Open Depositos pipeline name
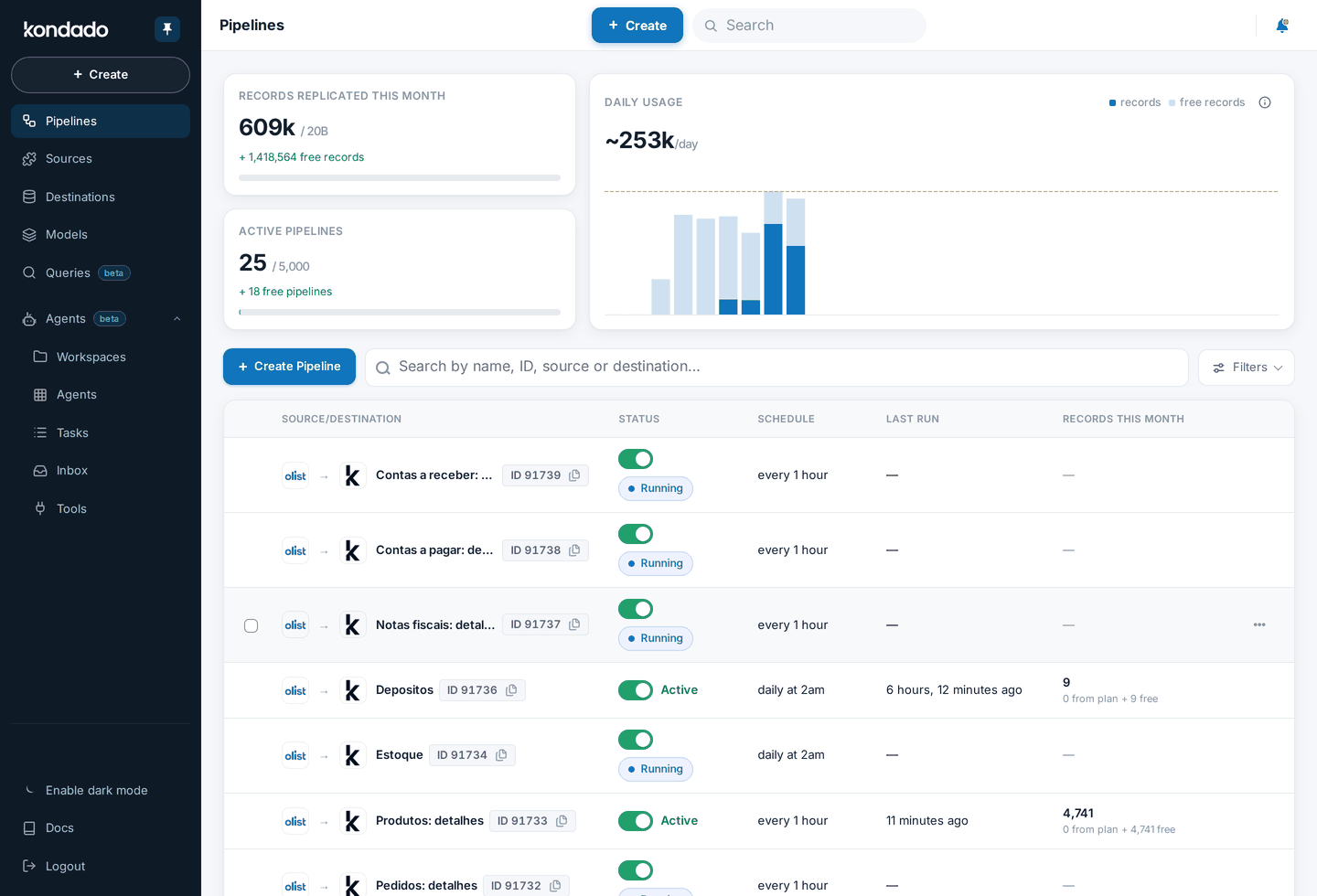The height and width of the screenshot is (896, 1317). pos(404,690)
